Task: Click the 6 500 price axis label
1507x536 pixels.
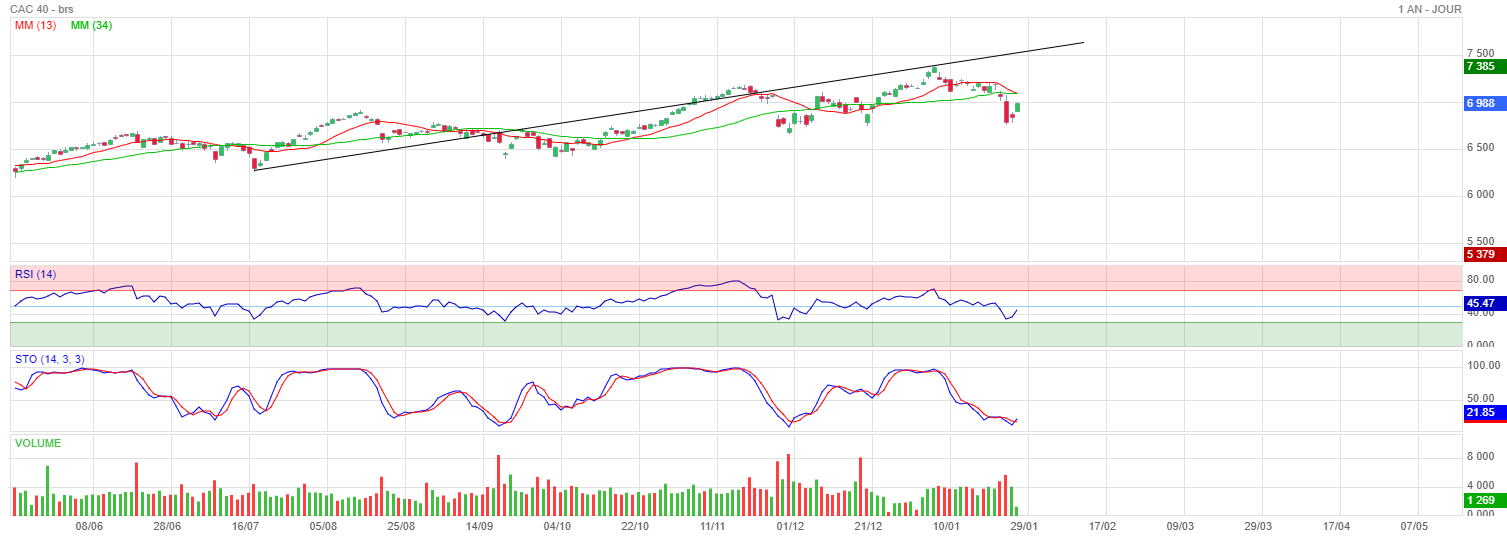Action: 1480,147
